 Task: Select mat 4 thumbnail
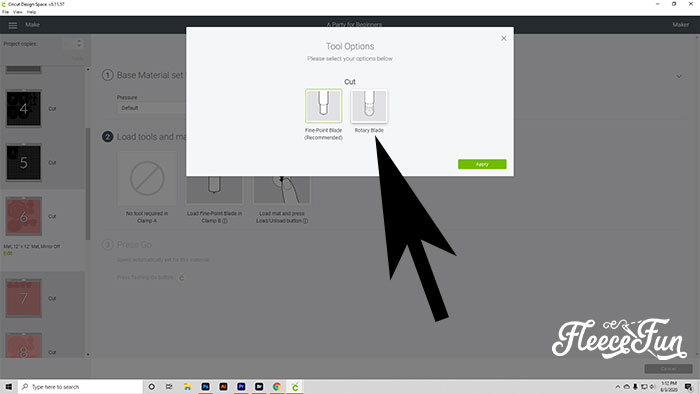[24, 109]
